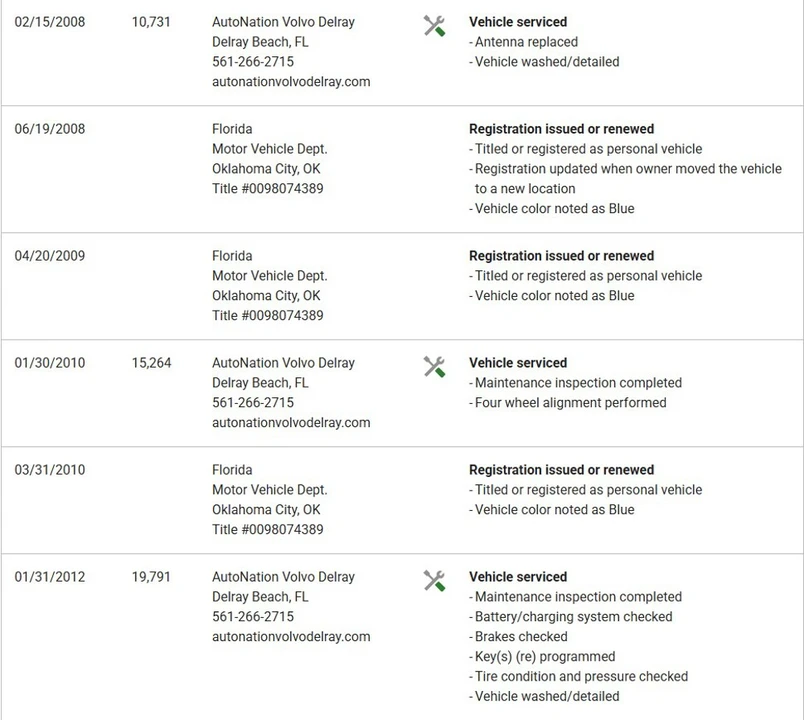Image resolution: width=804 pixels, height=720 pixels.
Task: Select phone number 561-266-2715 in 02/15/2008 row
Action: point(253,62)
